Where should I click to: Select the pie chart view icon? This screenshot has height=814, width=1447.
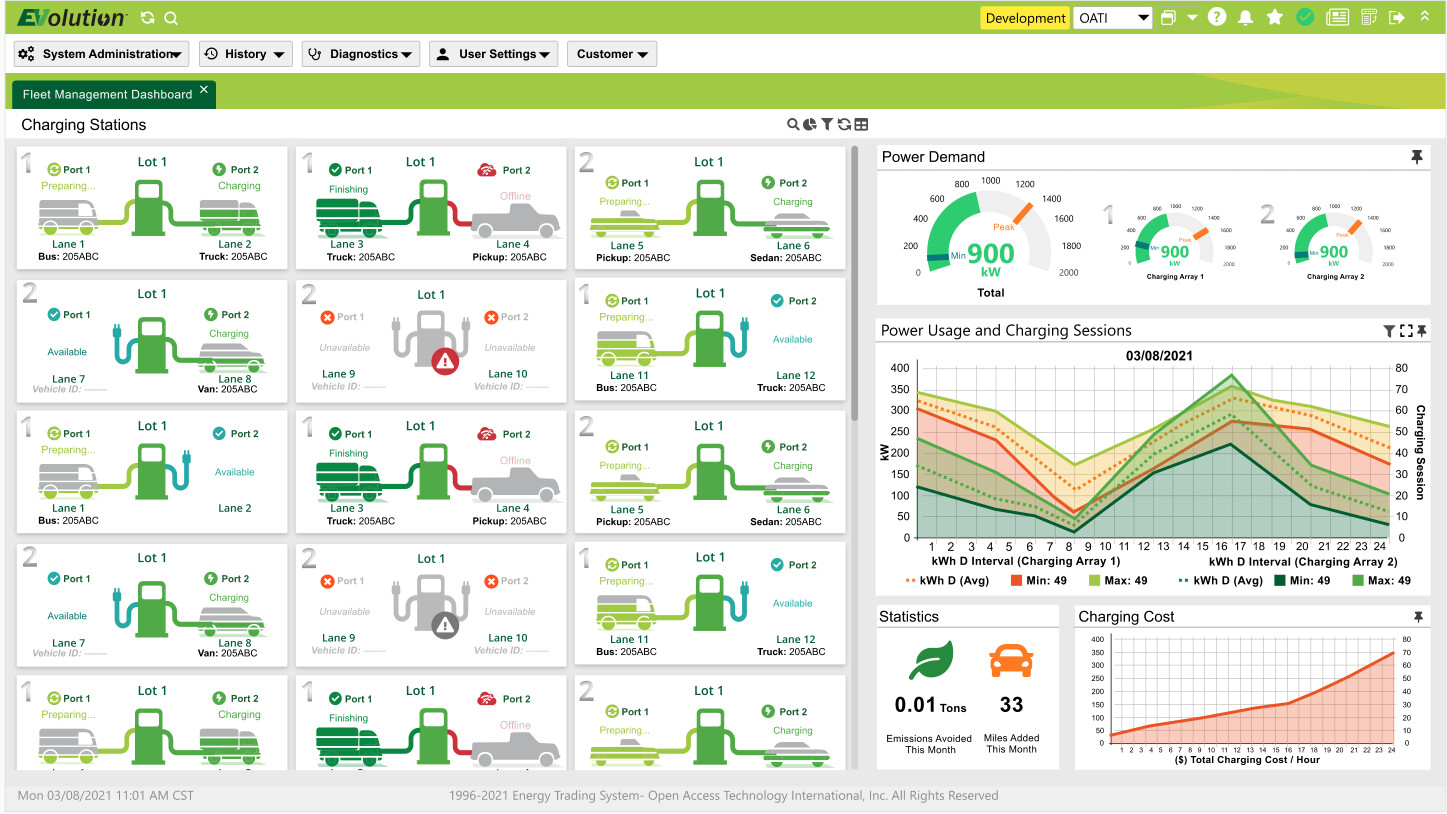coord(808,124)
